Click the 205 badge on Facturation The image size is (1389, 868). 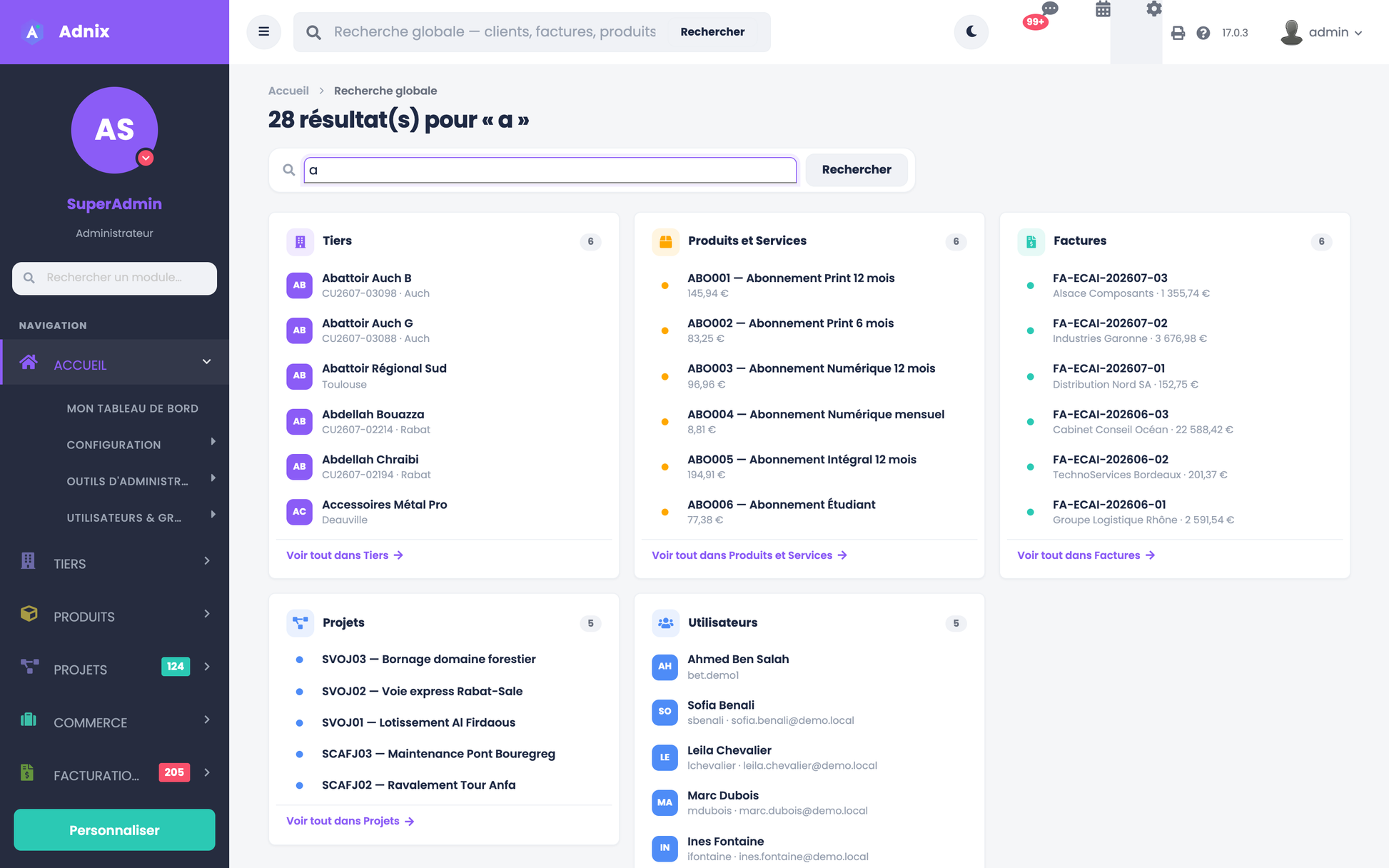pyautogui.click(x=174, y=772)
